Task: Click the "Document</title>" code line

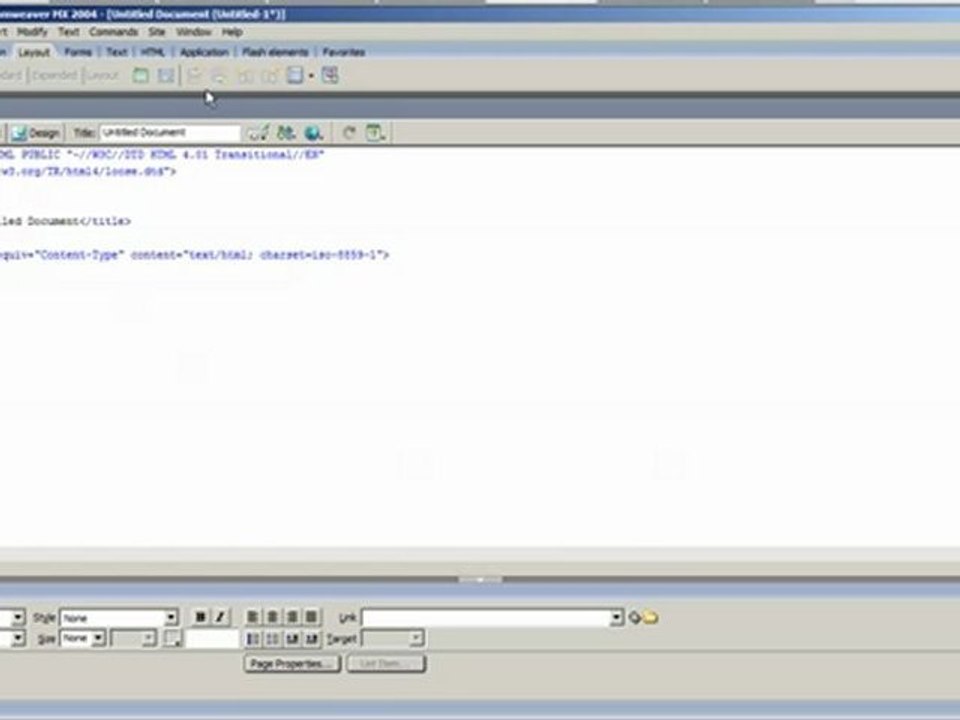Action: [x=65, y=221]
